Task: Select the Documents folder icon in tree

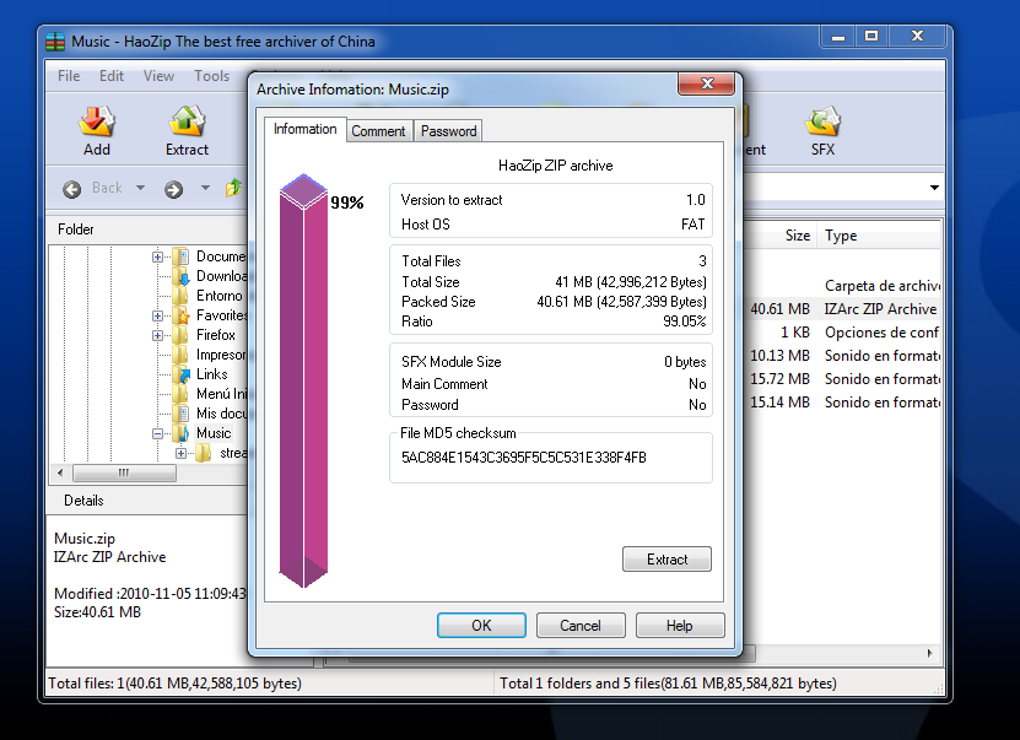Action: point(181,256)
